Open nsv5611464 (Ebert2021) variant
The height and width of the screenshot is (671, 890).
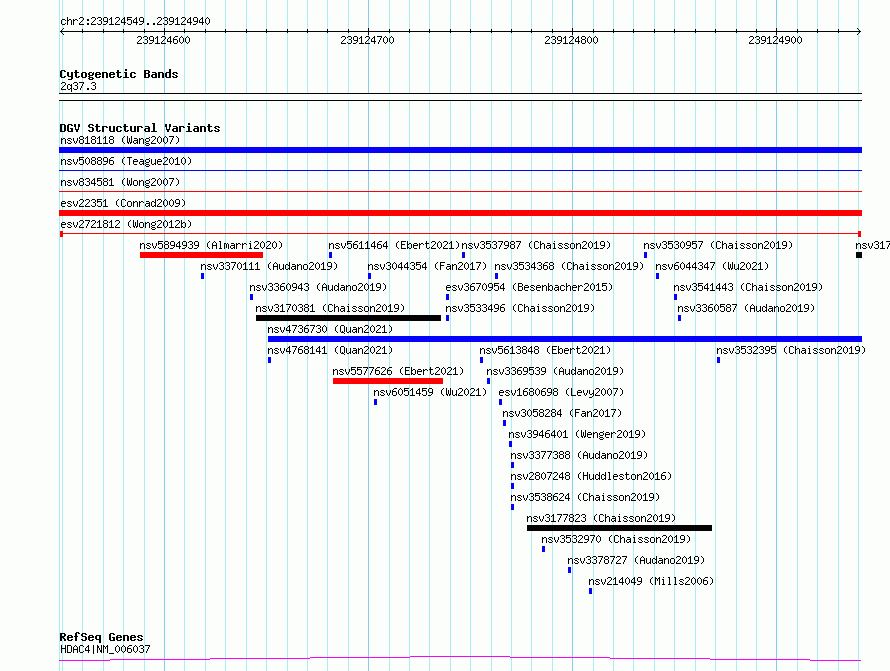pos(394,245)
